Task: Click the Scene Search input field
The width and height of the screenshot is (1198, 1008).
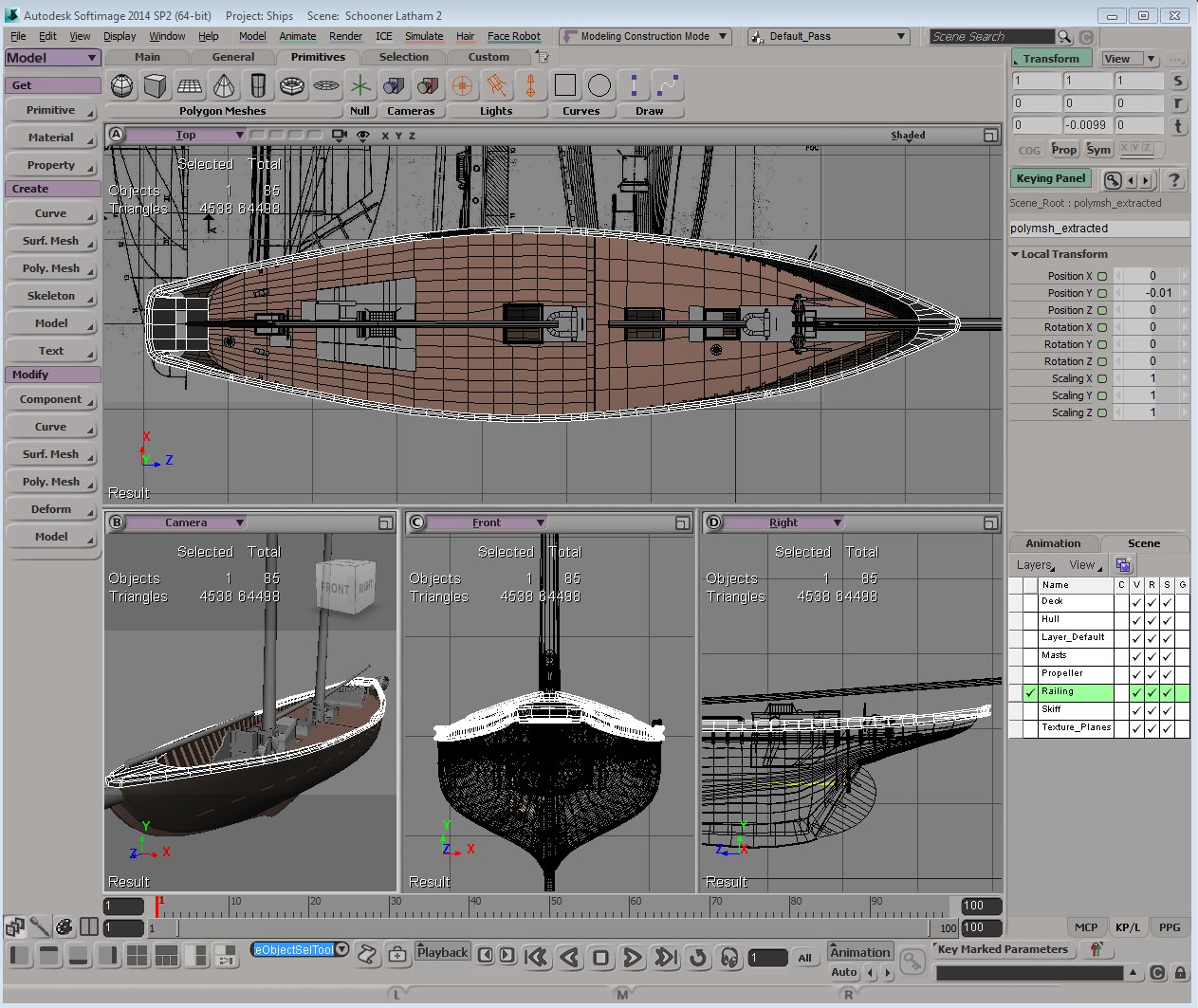Action: [x=990, y=37]
